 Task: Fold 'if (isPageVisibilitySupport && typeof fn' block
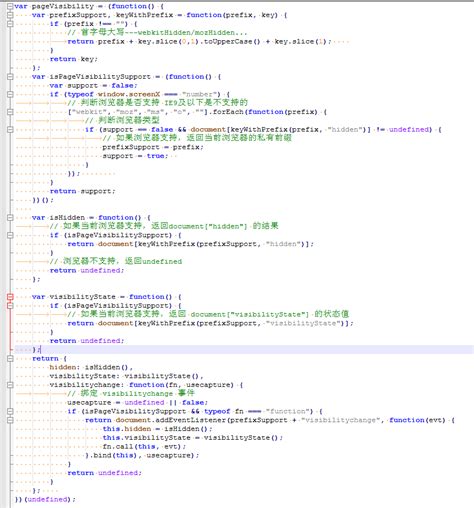click(10, 411)
